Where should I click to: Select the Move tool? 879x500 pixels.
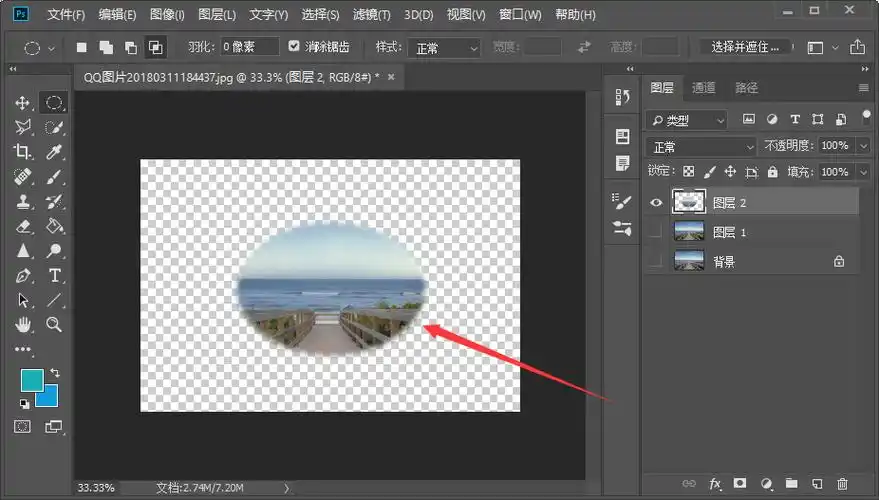point(22,103)
